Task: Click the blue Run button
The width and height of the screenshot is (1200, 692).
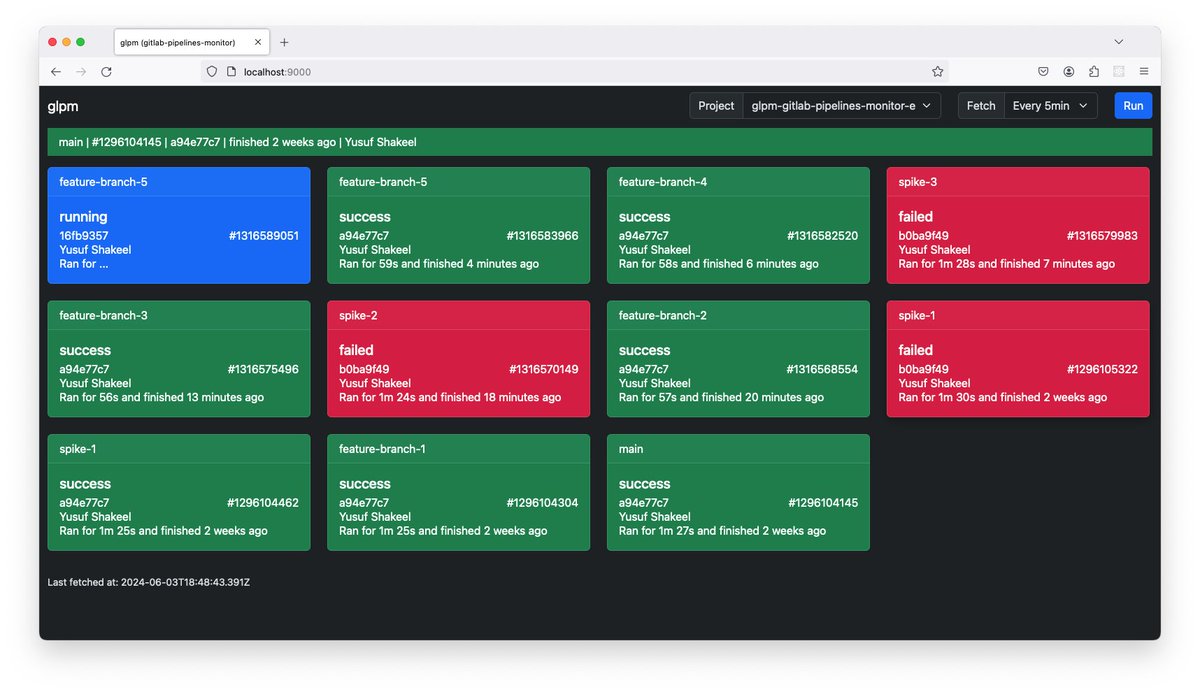Action: tap(1133, 106)
